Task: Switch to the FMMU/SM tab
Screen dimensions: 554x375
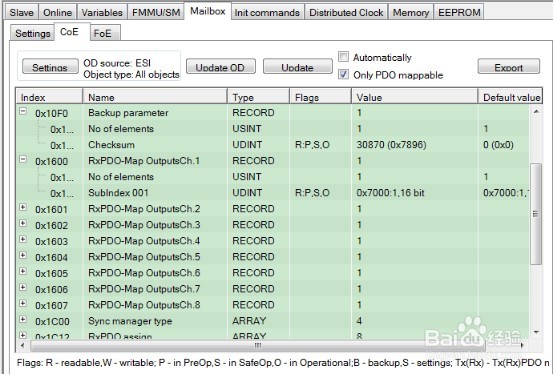Action: pos(156,12)
